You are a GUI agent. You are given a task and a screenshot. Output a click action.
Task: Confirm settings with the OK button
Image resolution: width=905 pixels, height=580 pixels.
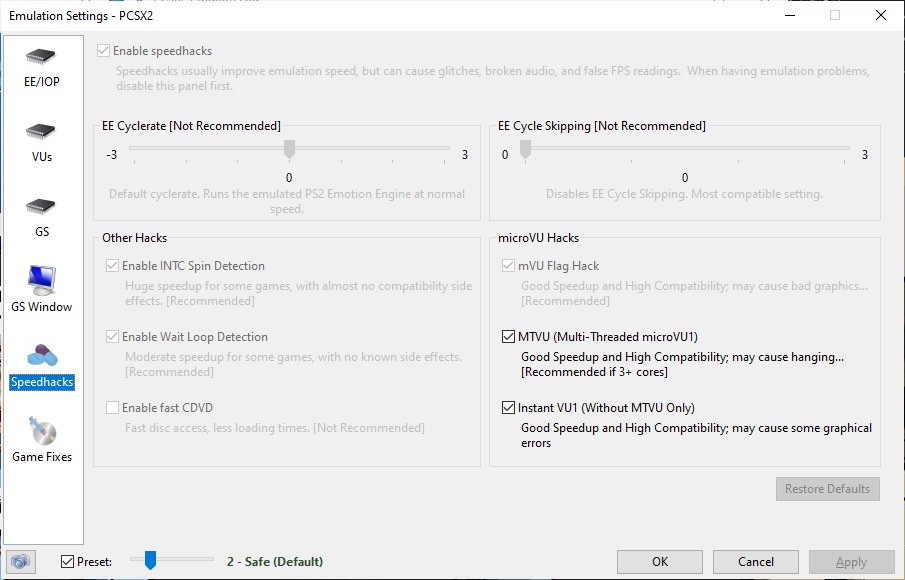click(x=660, y=562)
